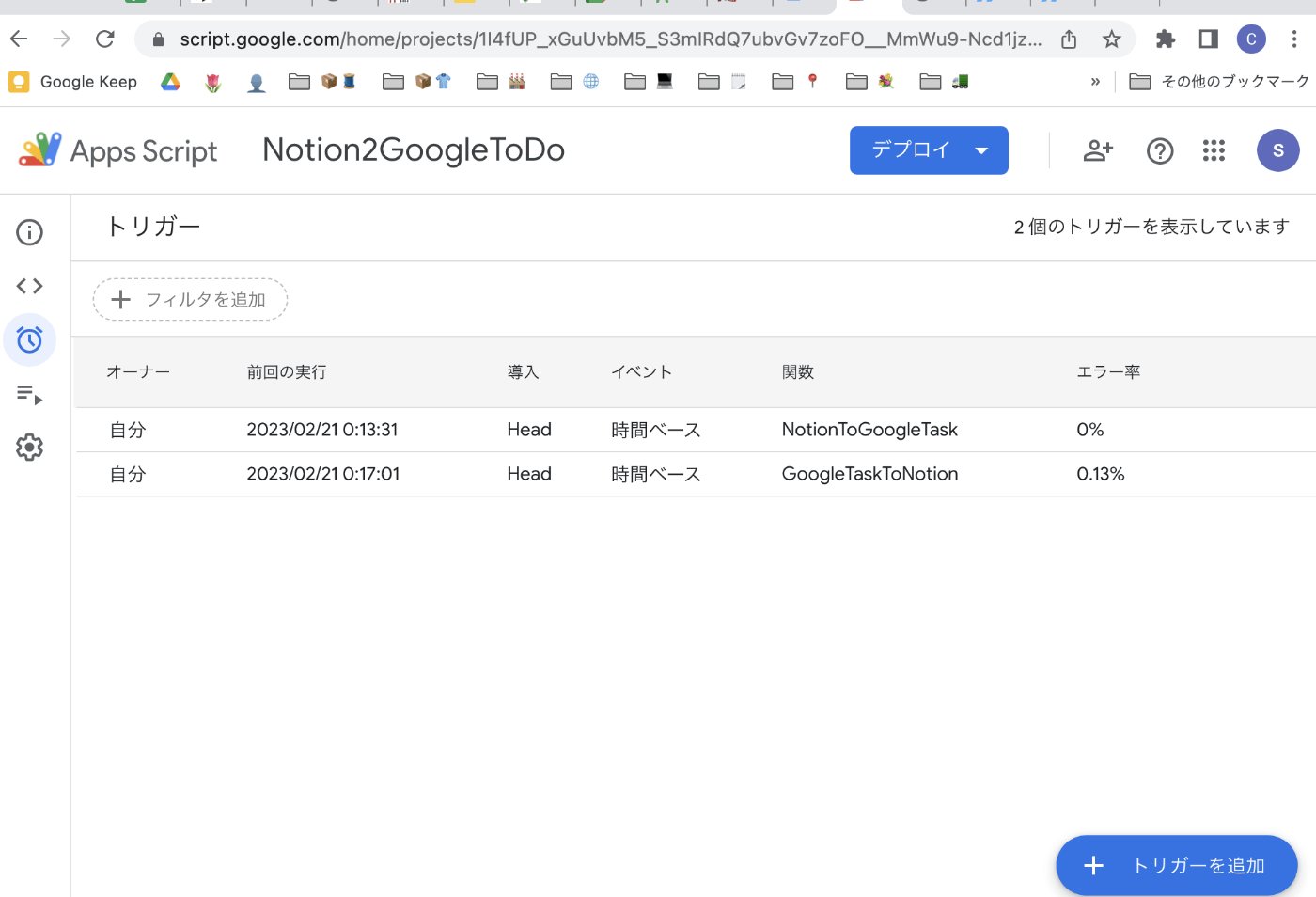Bookmark this page with star icon
The image size is (1316, 897).
1111,39
